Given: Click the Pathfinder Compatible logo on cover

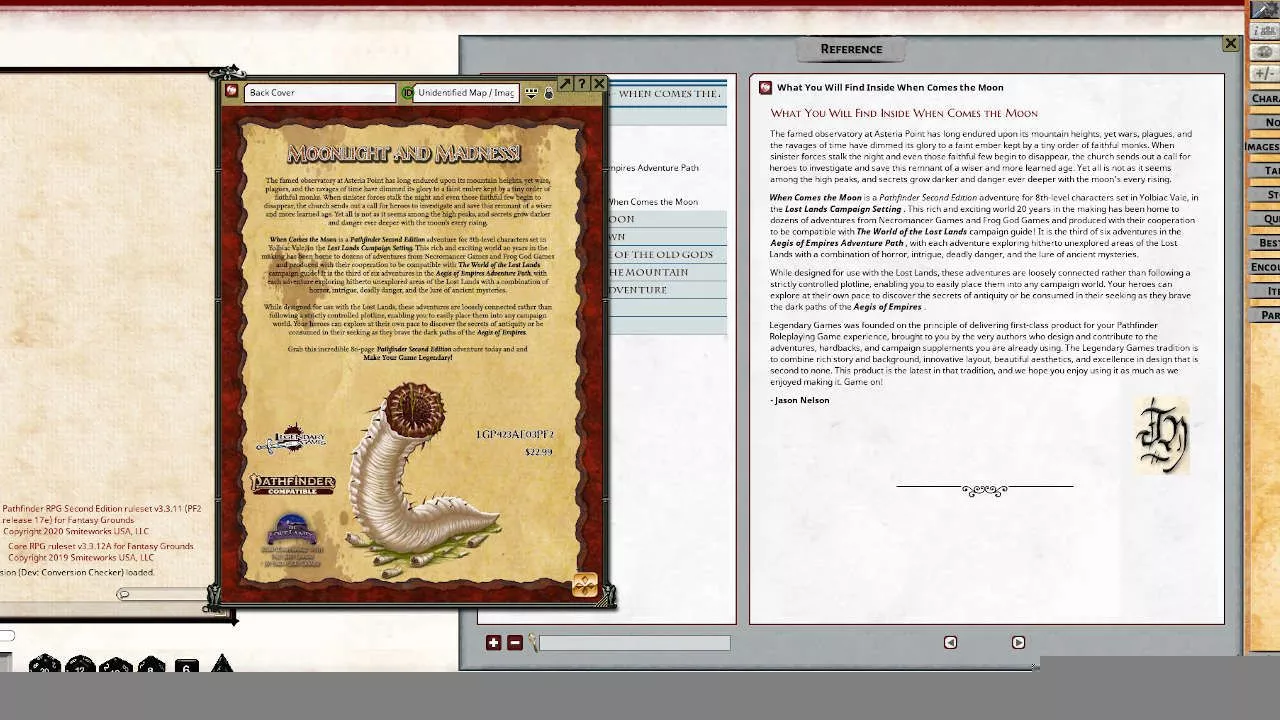Looking at the screenshot, I should point(292,484).
